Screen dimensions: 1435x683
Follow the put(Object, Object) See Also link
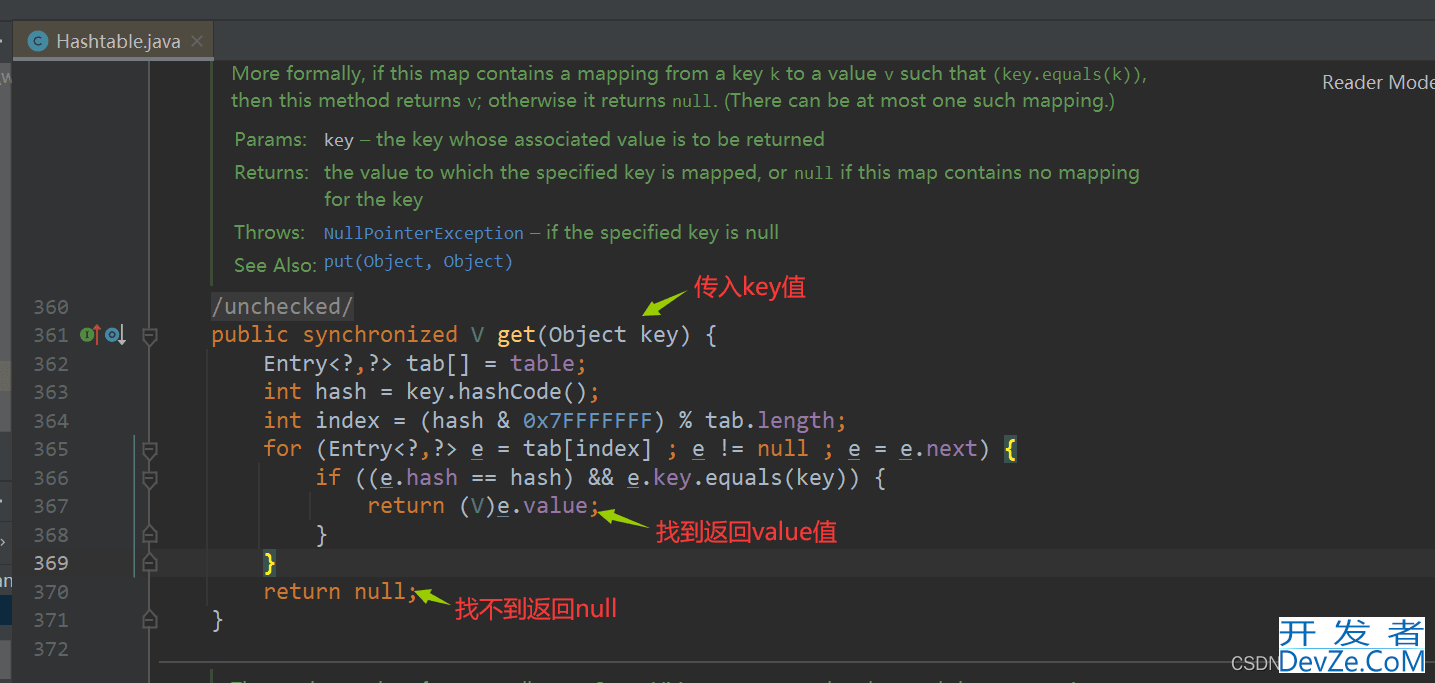pyautogui.click(x=418, y=262)
